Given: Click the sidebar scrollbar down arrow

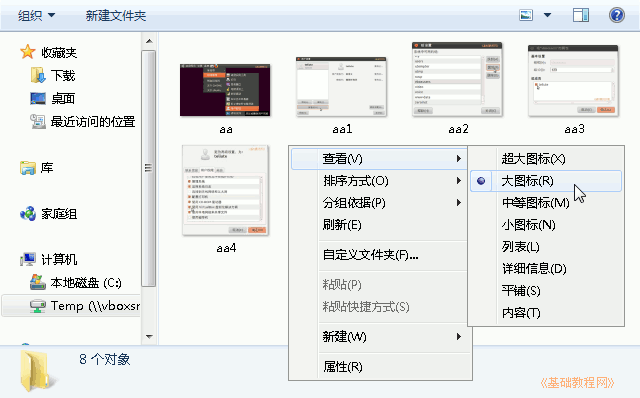Looking at the screenshot, I should [x=149, y=337].
